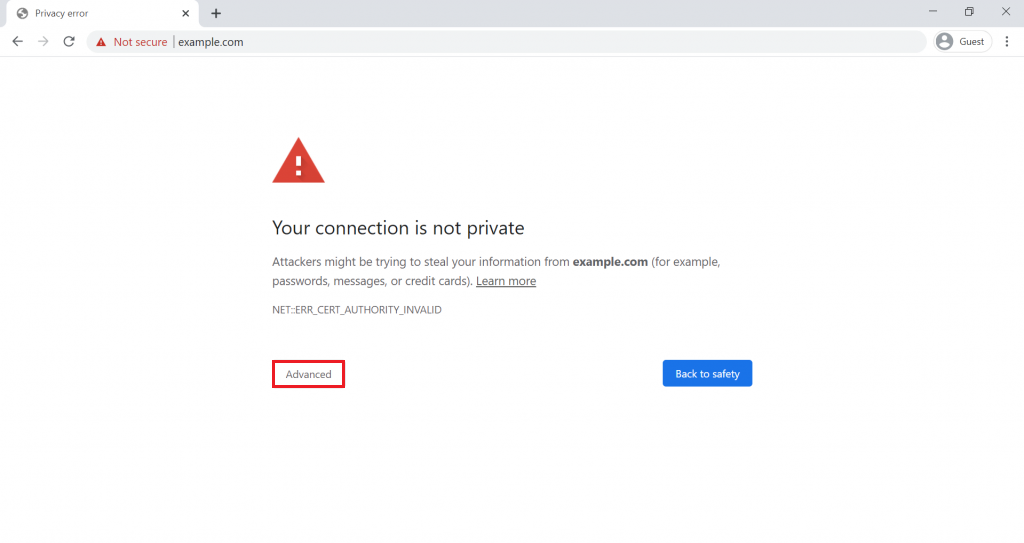Minimize the Chrome window
Viewport: 1024px width, 543px height.
click(x=933, y=12)
